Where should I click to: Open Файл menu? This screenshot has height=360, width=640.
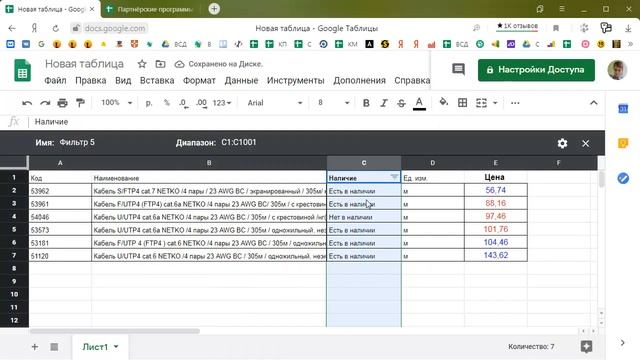[x=55, y=80]
